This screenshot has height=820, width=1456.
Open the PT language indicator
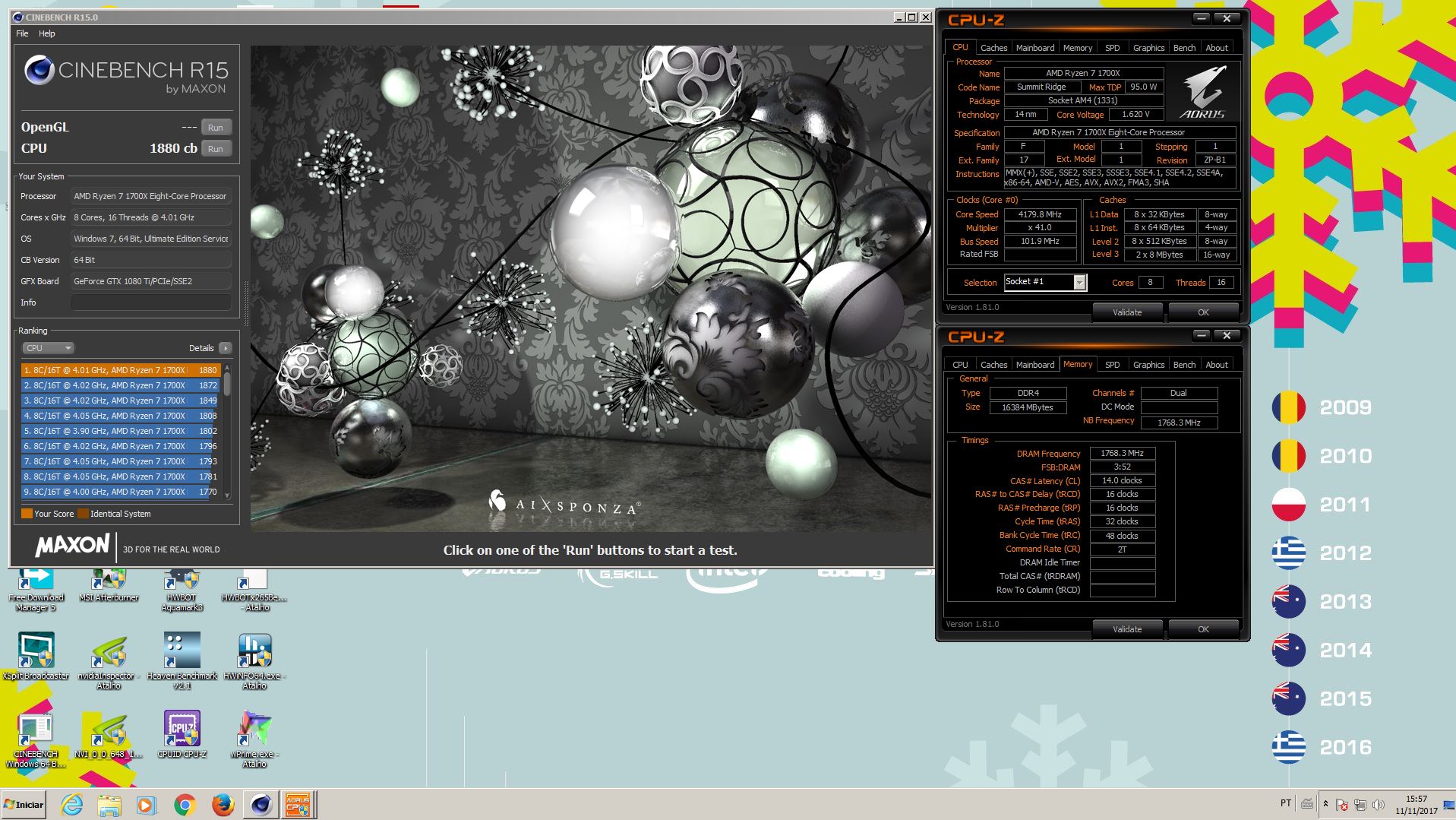click(1285, 803)
